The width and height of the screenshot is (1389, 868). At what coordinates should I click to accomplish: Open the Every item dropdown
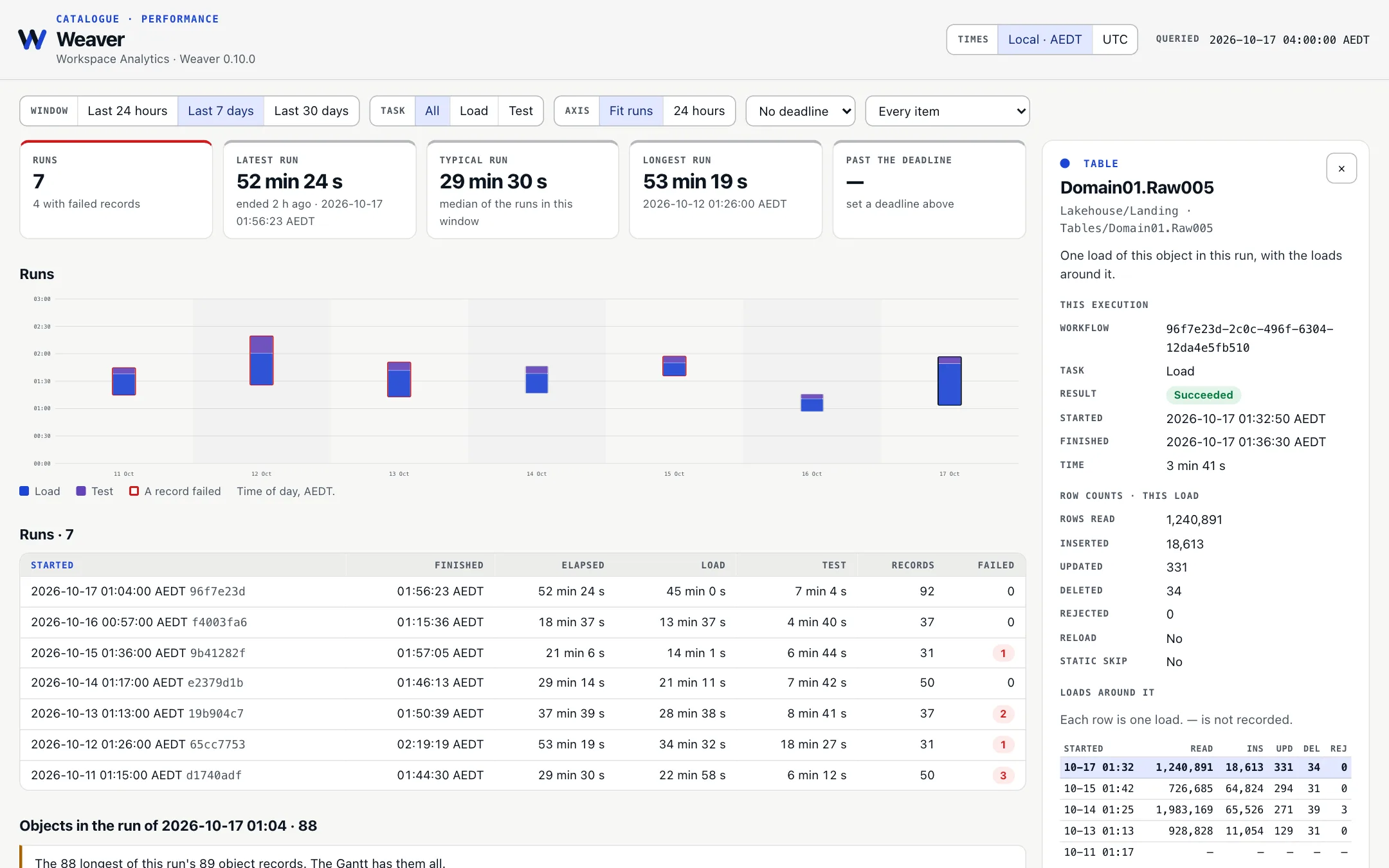[x=947, y=111]
